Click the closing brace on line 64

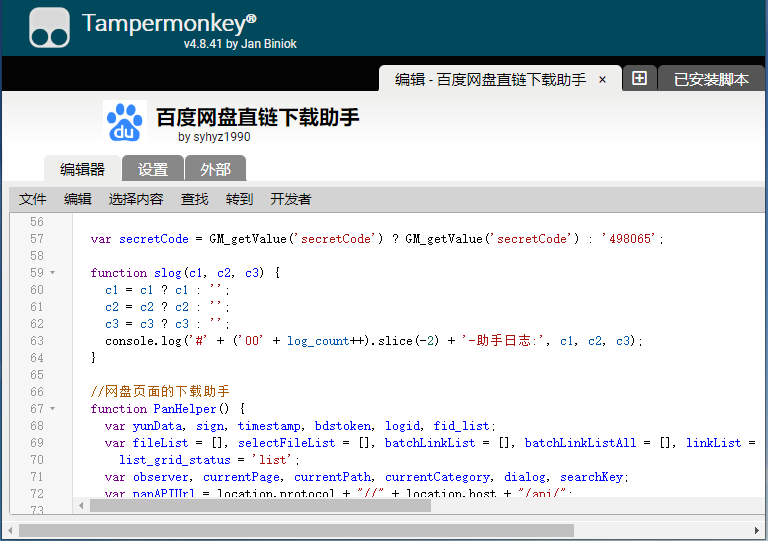click(x=94, y=358)
